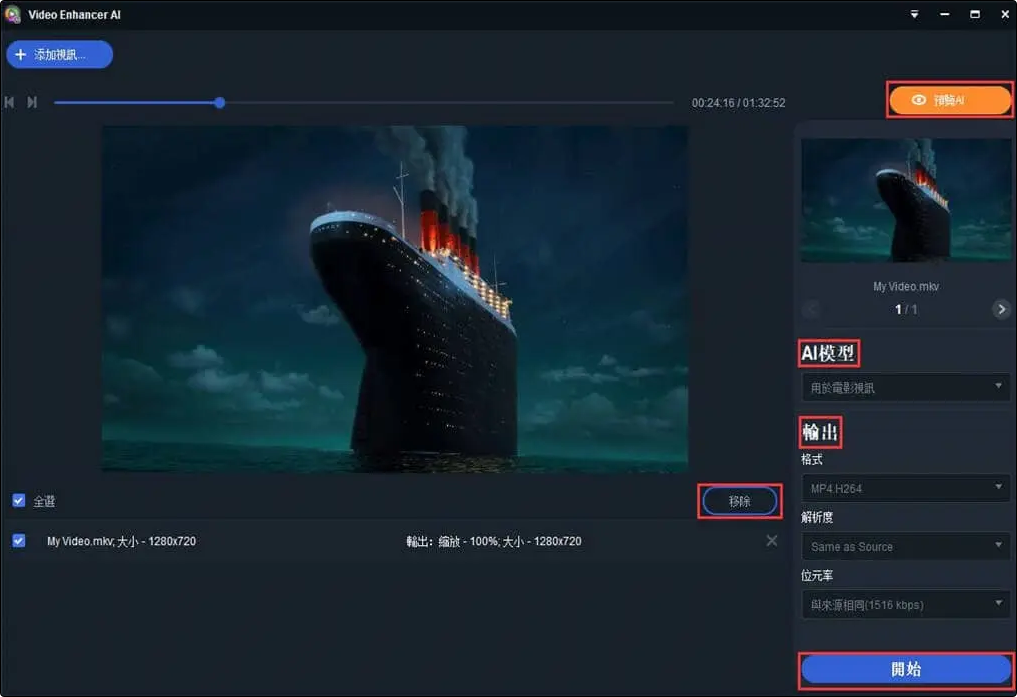
Task: Click the next video arrow below the thumbnail
Action: 1001,309
